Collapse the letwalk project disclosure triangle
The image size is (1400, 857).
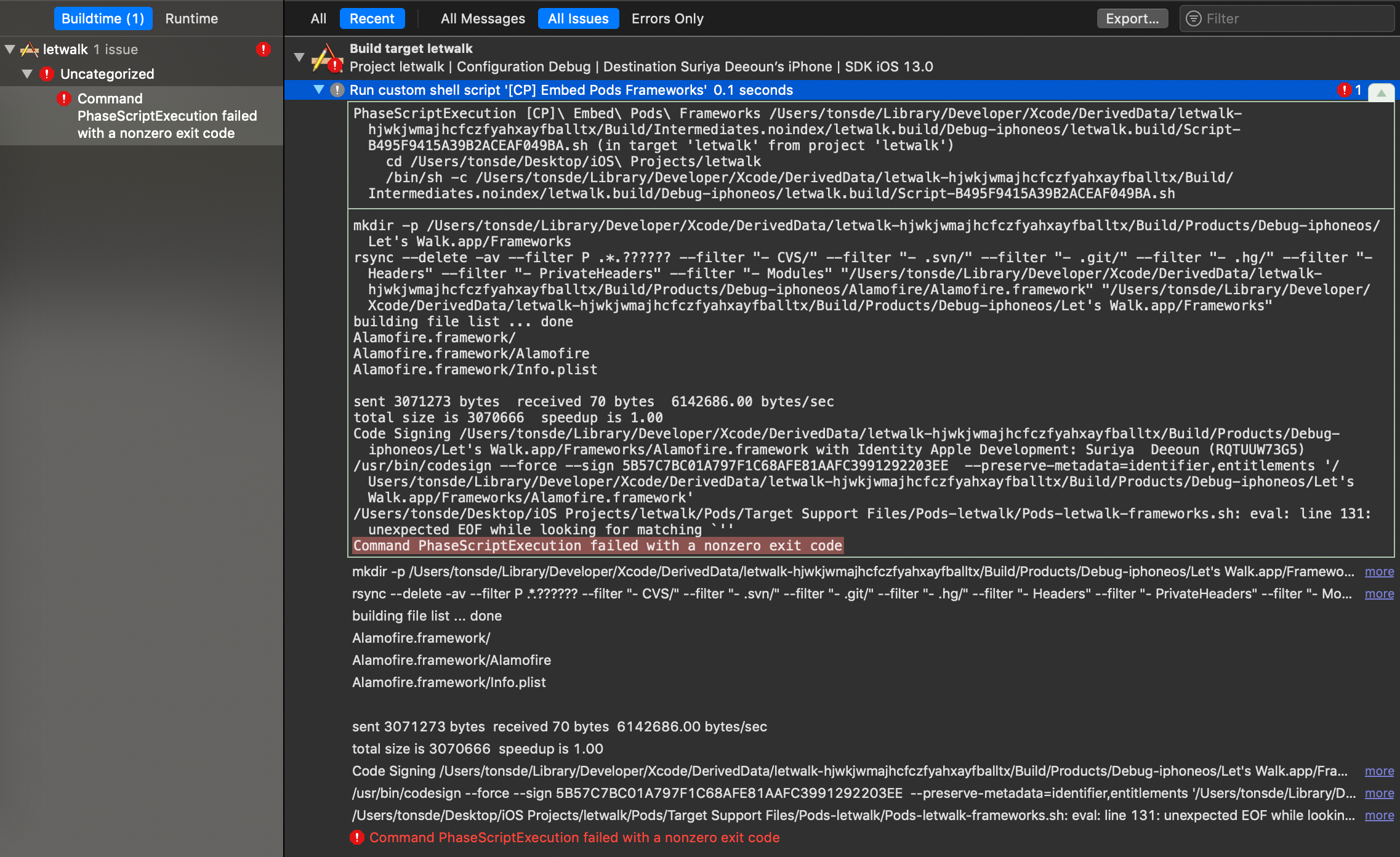click(x=10, y=49)
